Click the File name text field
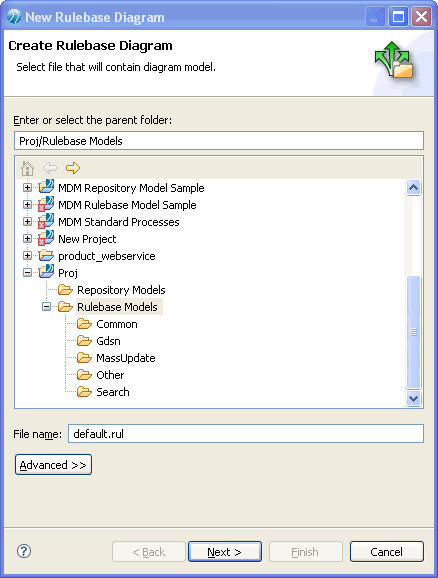438x578 pixels. click(246, 434)
